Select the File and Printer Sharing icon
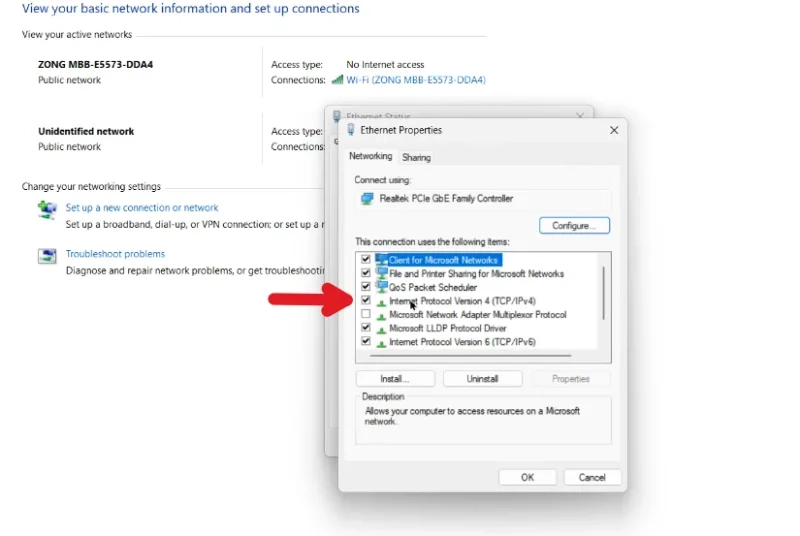This screenshot has width=800, height=536. (x=381, y=273)
